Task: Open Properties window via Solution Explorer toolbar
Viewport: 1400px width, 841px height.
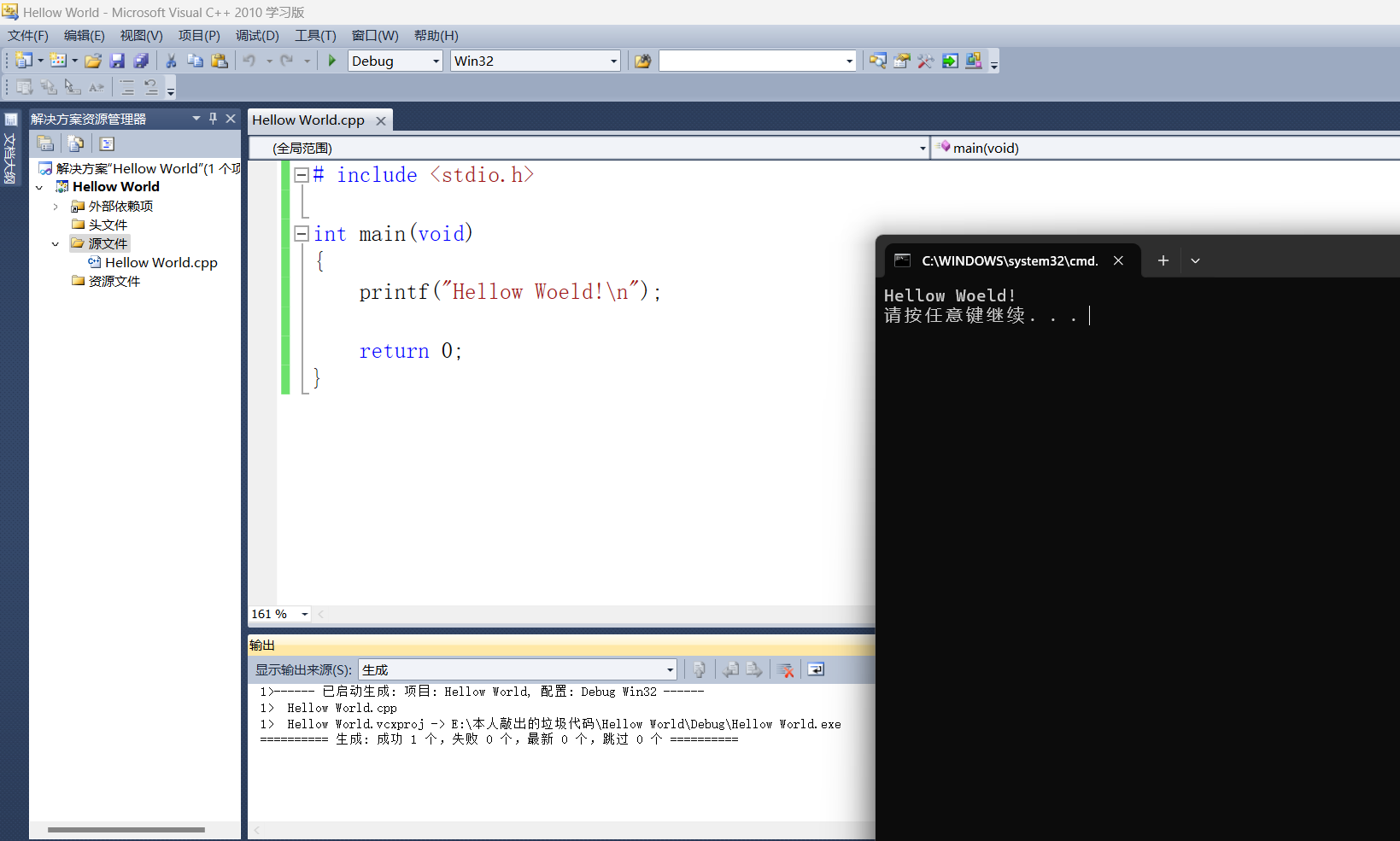Action: point(107,143)
